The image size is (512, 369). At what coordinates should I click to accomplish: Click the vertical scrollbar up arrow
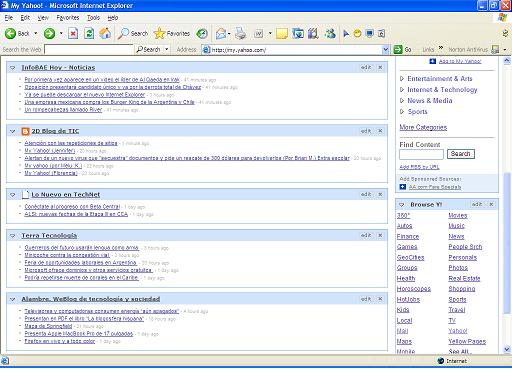pos(507,61)
